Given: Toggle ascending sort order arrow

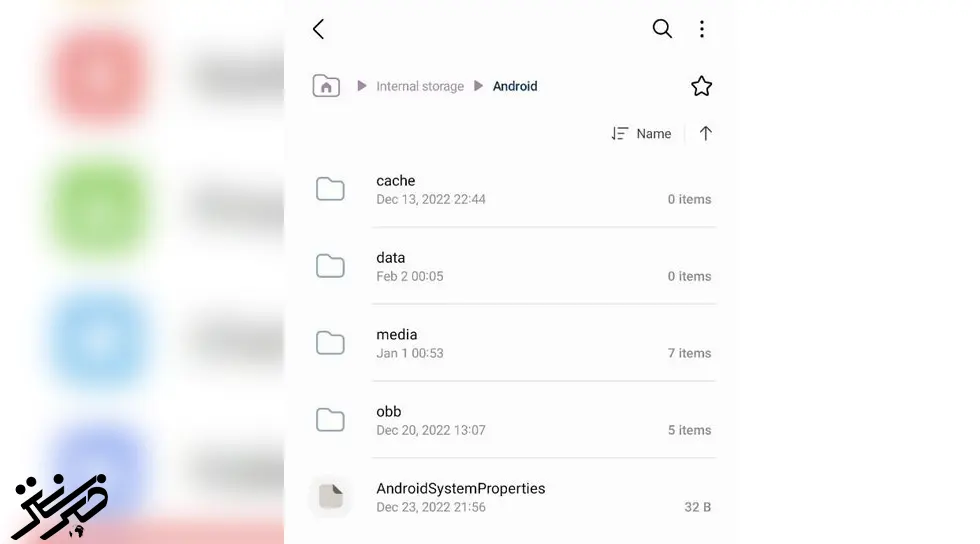Looking at the screenshot, I should click(706, 133).
